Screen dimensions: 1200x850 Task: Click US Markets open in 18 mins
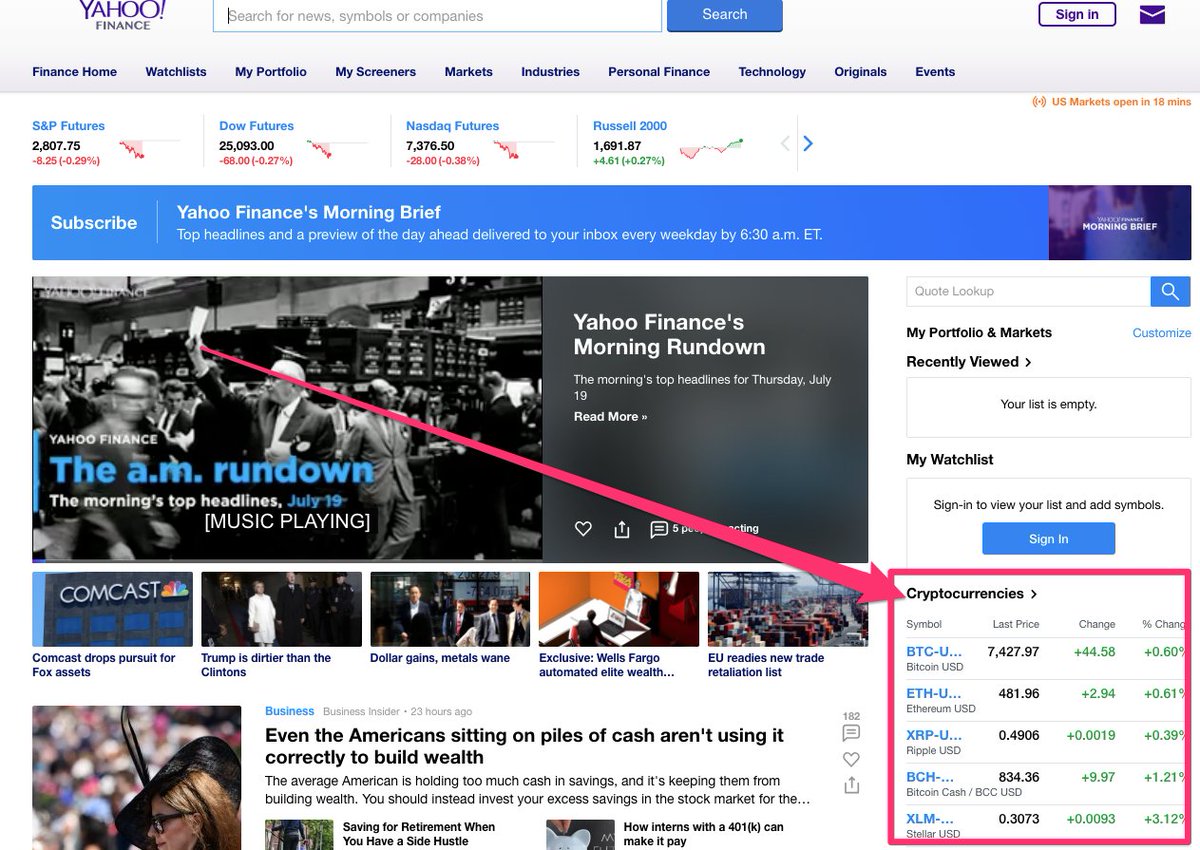1111,102
